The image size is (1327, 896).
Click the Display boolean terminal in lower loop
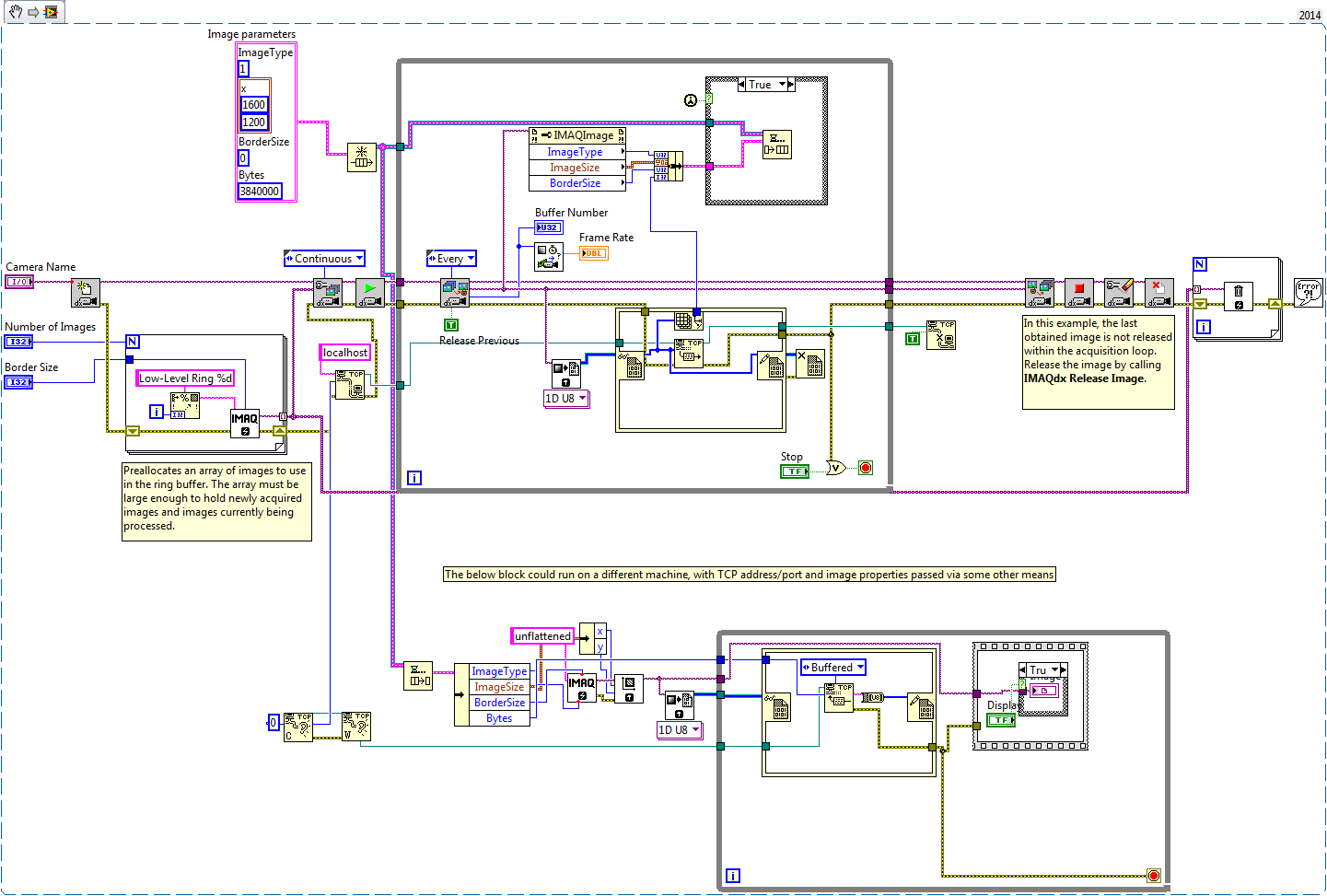point(1001,720)
